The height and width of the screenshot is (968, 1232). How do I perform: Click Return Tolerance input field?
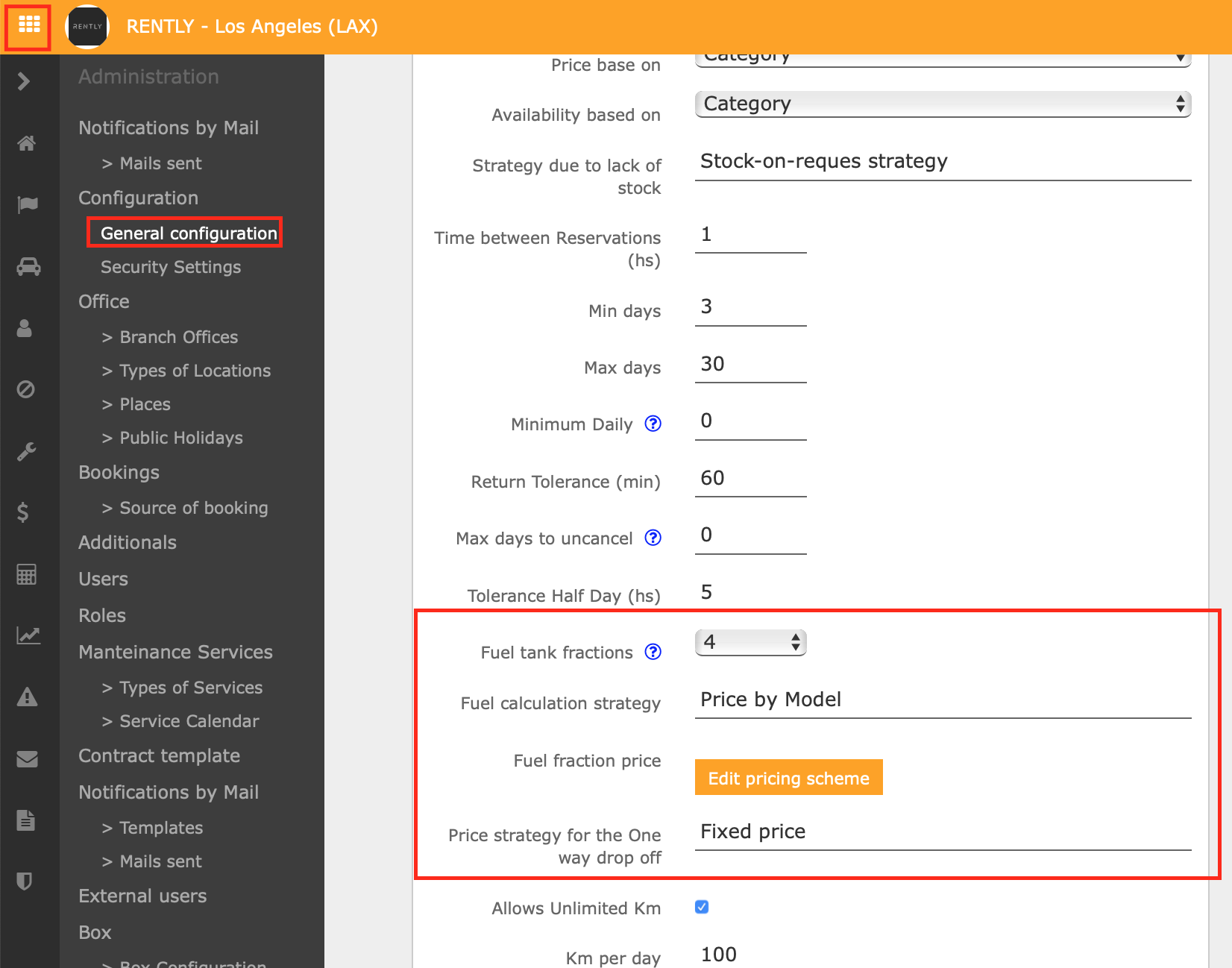coord(751,480)
